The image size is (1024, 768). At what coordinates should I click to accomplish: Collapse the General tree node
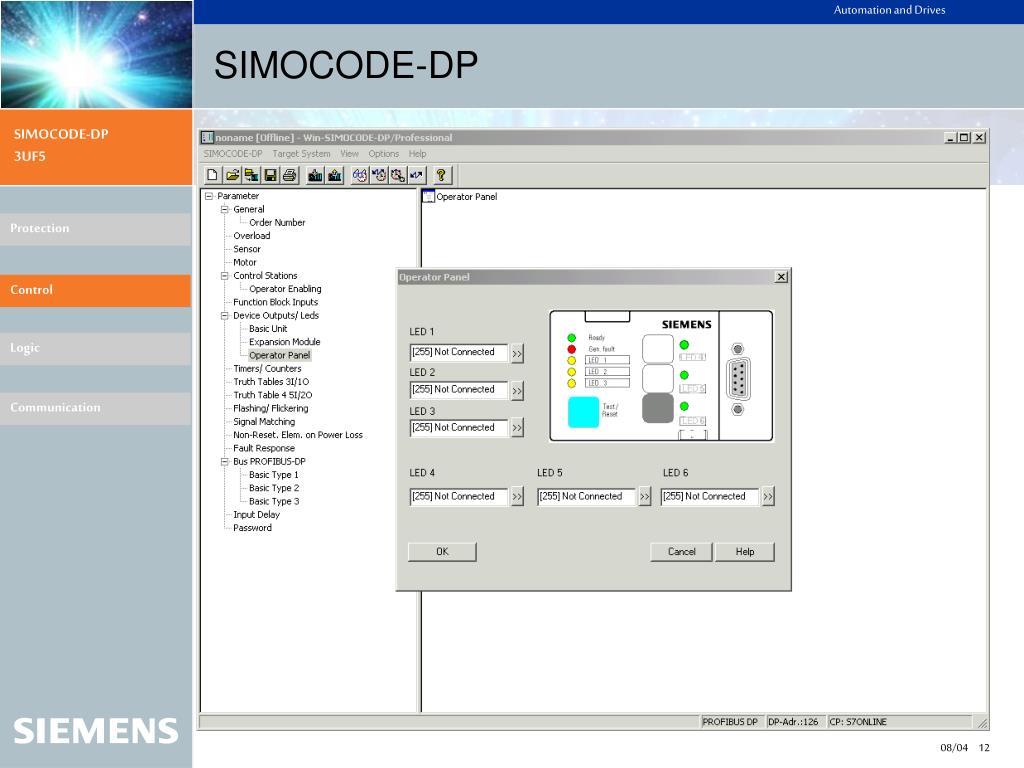click(225, 209)
